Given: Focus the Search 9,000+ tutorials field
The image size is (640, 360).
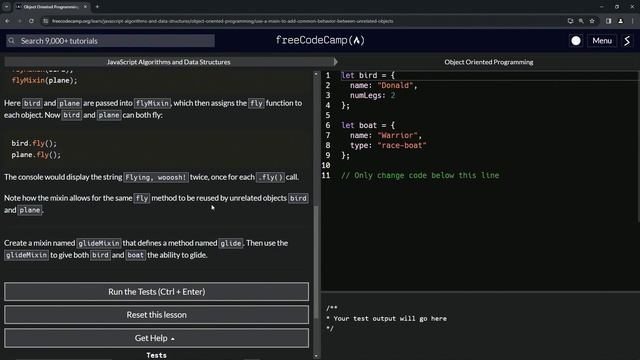Looking at the screenshot, I should (x=110, y=41).
